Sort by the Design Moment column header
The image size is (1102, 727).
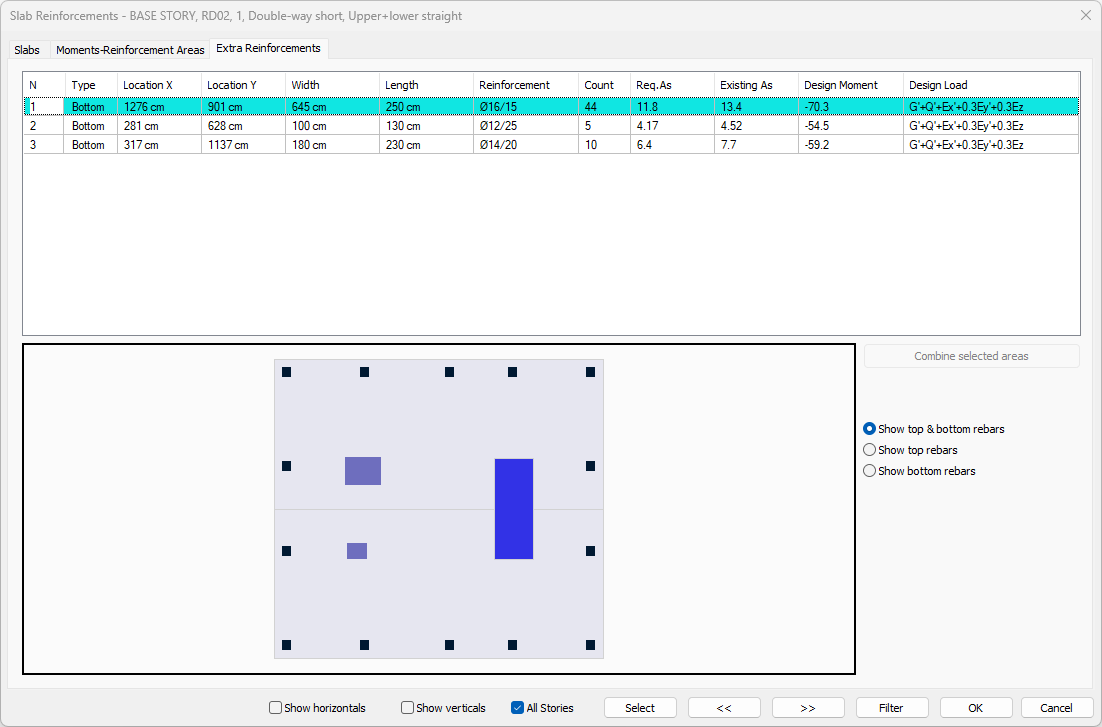pyautogui.click(x=850, y=85)
